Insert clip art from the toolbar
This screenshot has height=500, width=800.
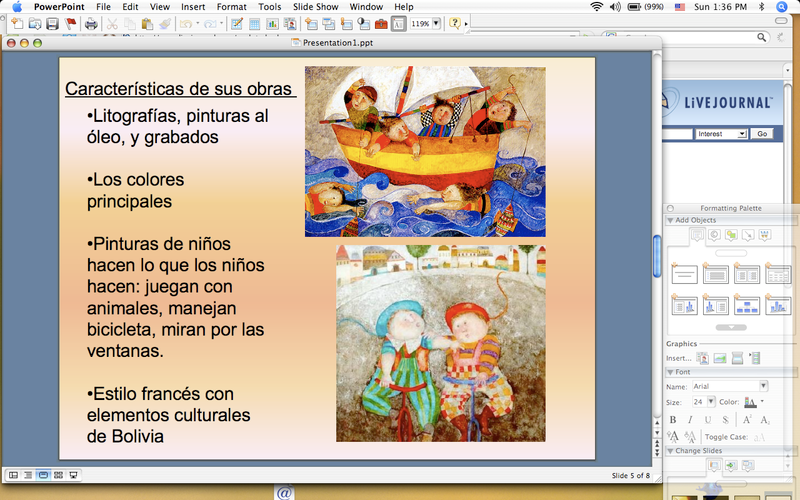(x=290, y=23)
